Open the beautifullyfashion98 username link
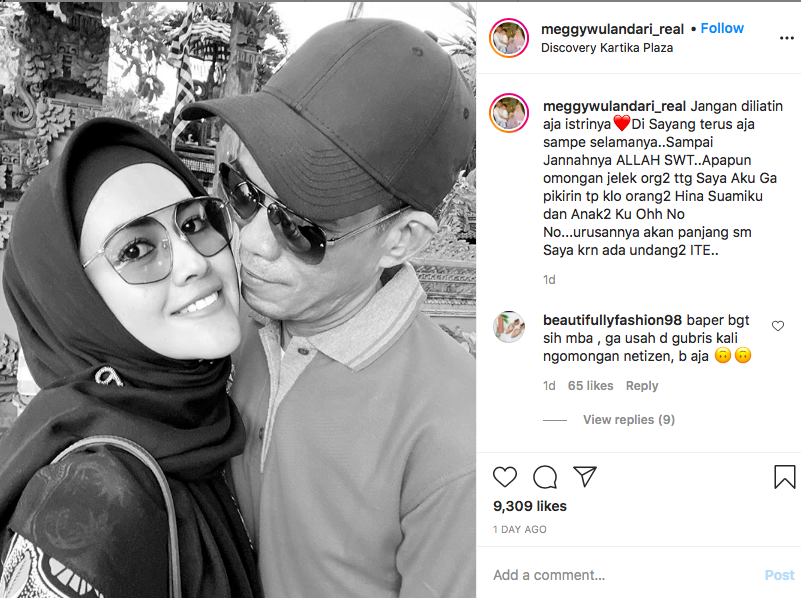The width and height of the screenshot is (801, 598). [612, 320]
